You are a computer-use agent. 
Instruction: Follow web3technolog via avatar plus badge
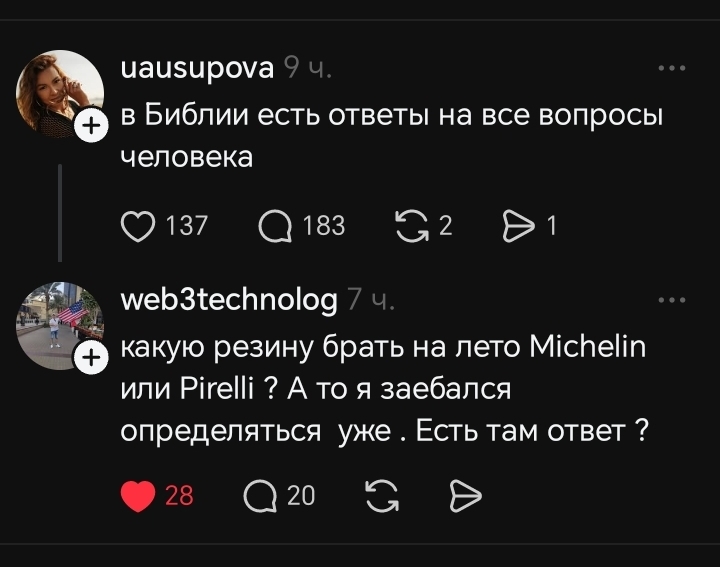90,357
